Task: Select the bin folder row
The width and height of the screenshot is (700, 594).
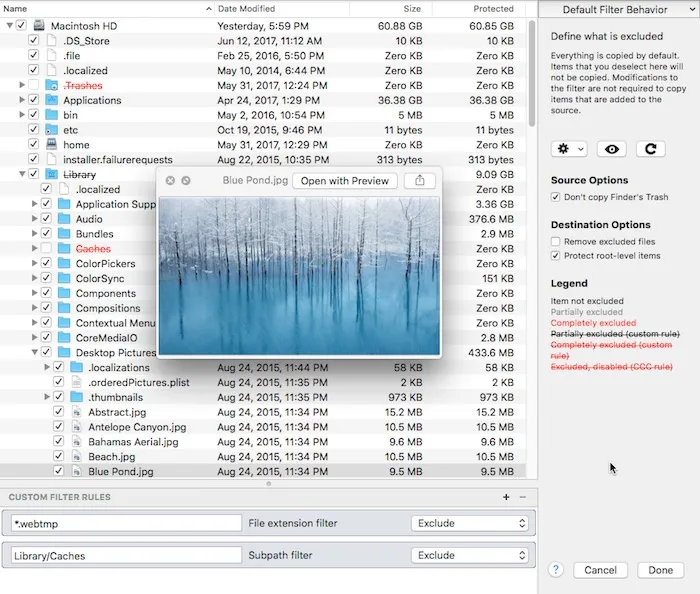Action: (x=263, y=115)
